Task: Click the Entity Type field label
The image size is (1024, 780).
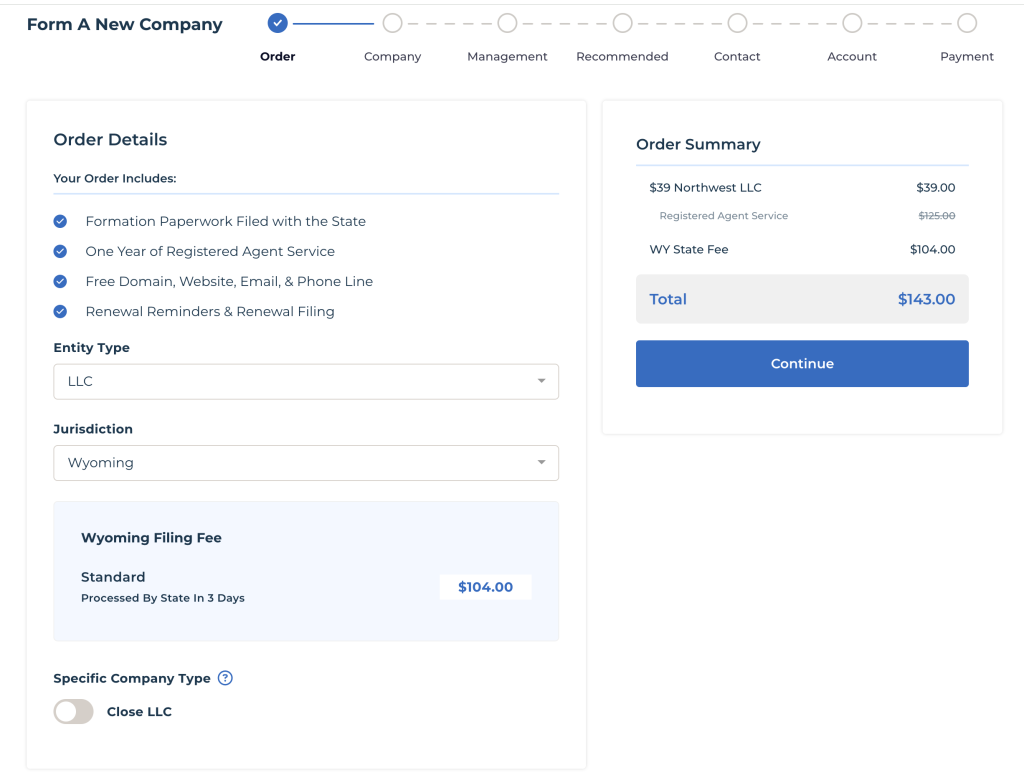Action: (x=91, y=348)
